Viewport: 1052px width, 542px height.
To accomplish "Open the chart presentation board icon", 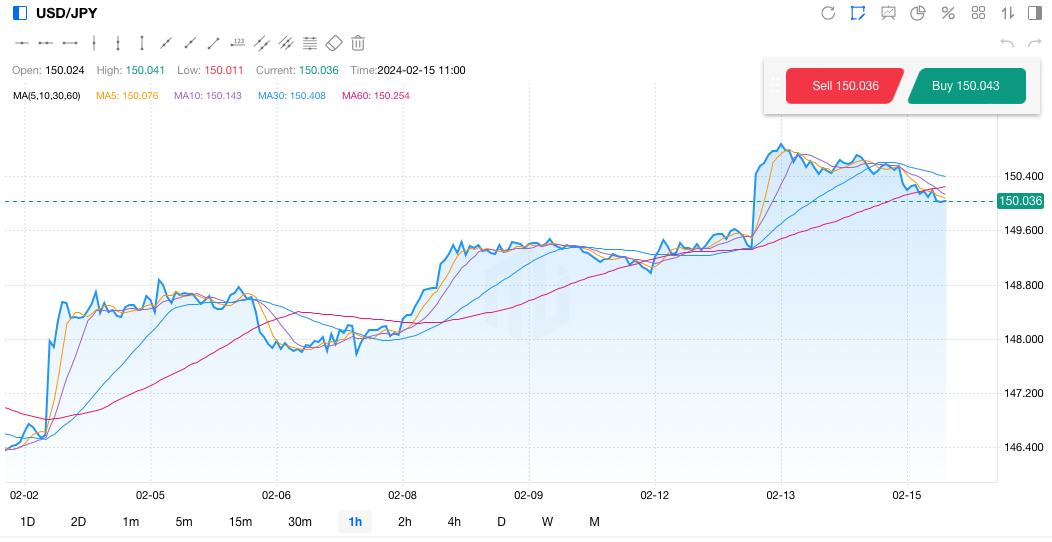I will coord(888,13).
